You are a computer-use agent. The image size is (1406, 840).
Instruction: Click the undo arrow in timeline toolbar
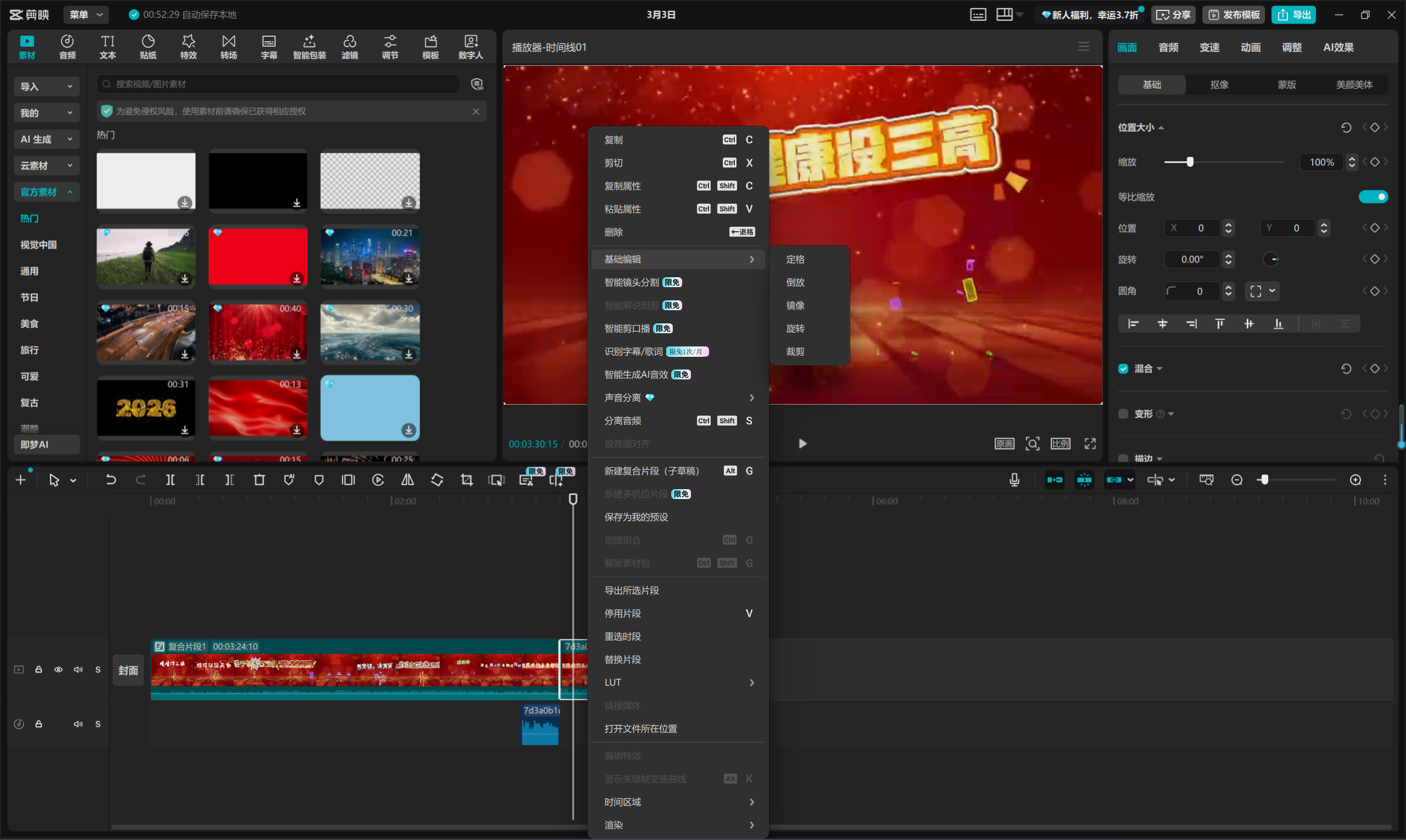point(110,480)
